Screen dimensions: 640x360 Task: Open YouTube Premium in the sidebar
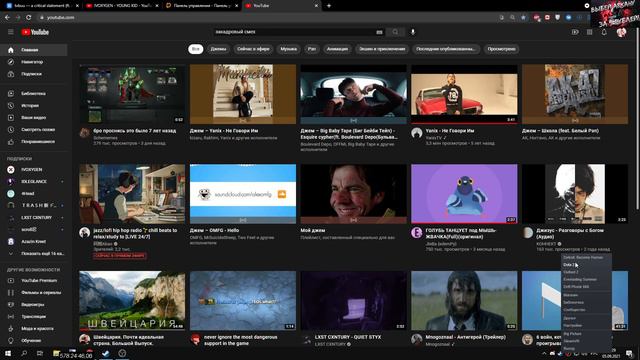[x=34, y=280]
